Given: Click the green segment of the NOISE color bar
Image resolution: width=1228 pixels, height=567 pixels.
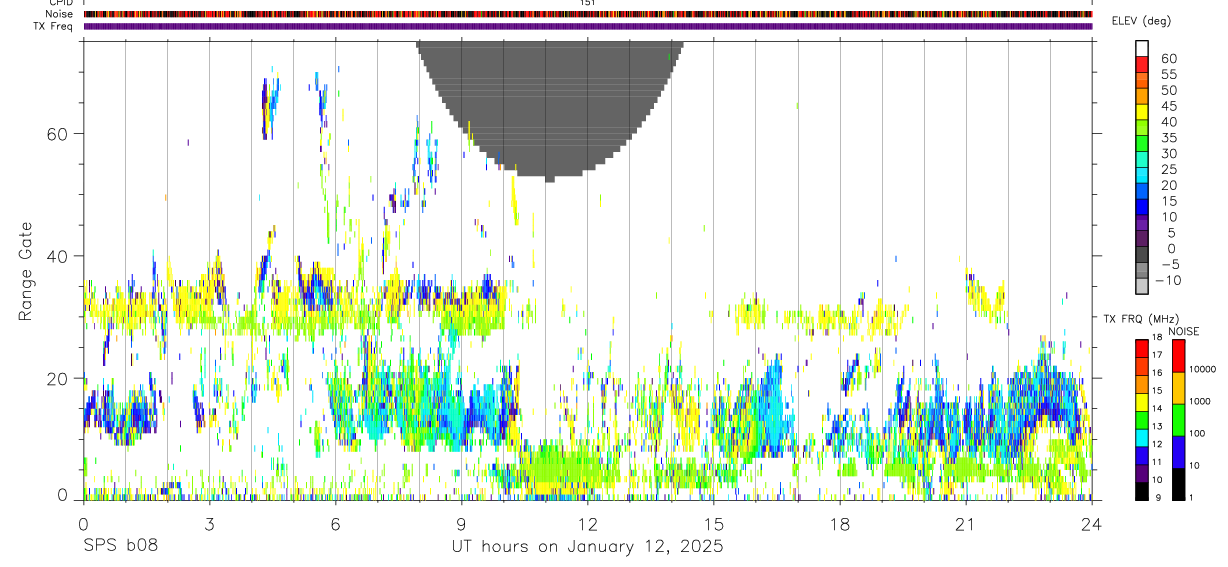Looking at the screenshot, I should pyautogui.click(x=1178, y=420).
